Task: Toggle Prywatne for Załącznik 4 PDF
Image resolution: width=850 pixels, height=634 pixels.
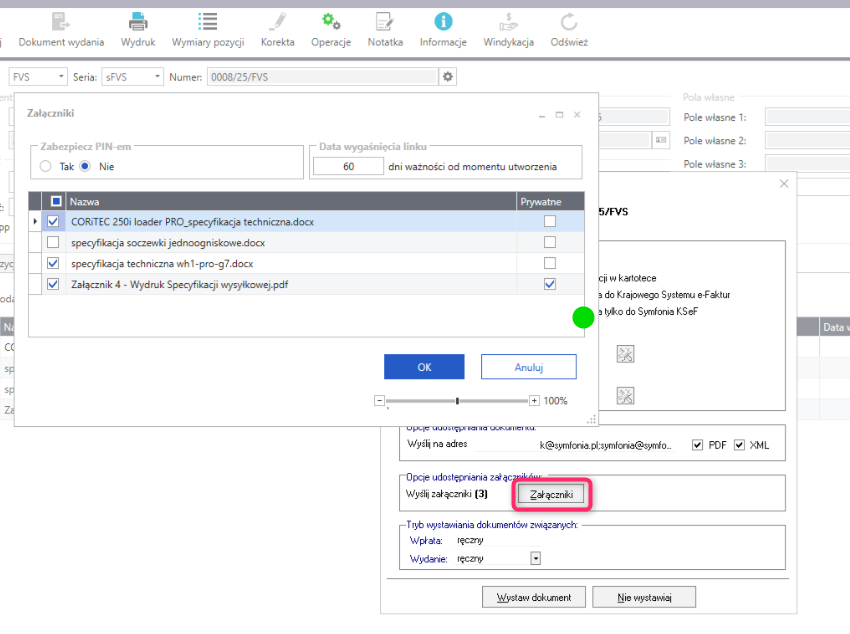Action: pyautogui.click(x=549, y=285)
